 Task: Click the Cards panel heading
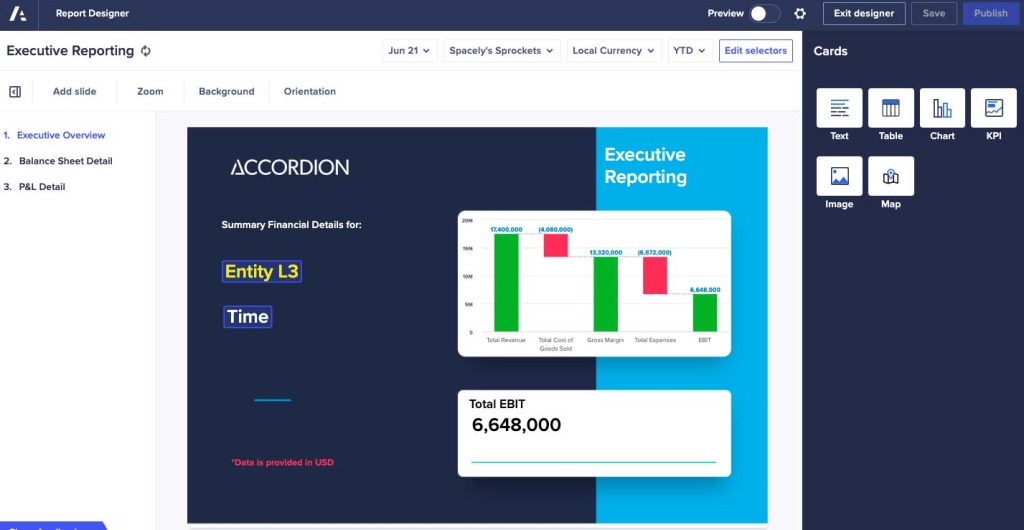click(x=830, y=52)
